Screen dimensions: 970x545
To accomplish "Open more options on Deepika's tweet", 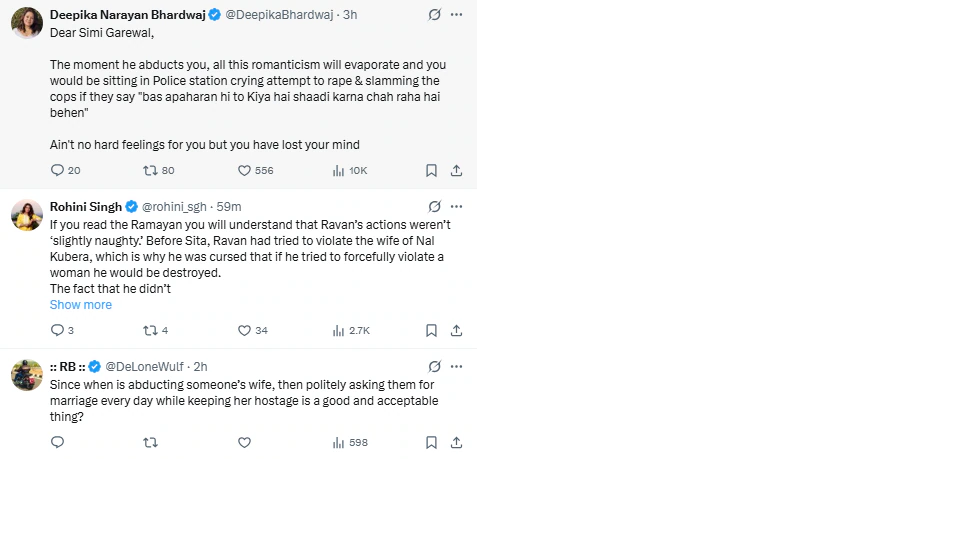I will click(456, 15).
